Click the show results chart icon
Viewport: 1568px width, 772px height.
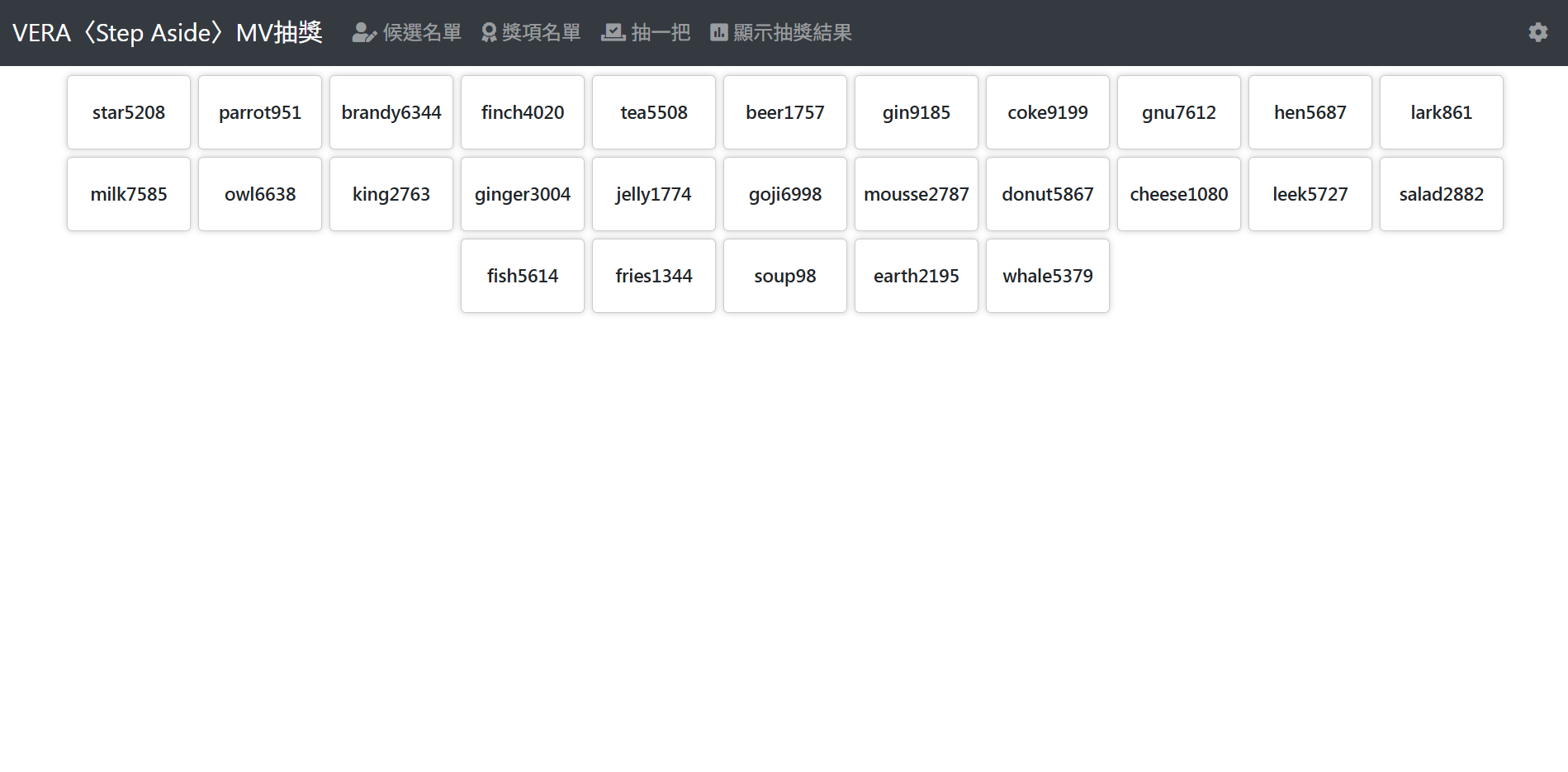(x=719, y=32)
